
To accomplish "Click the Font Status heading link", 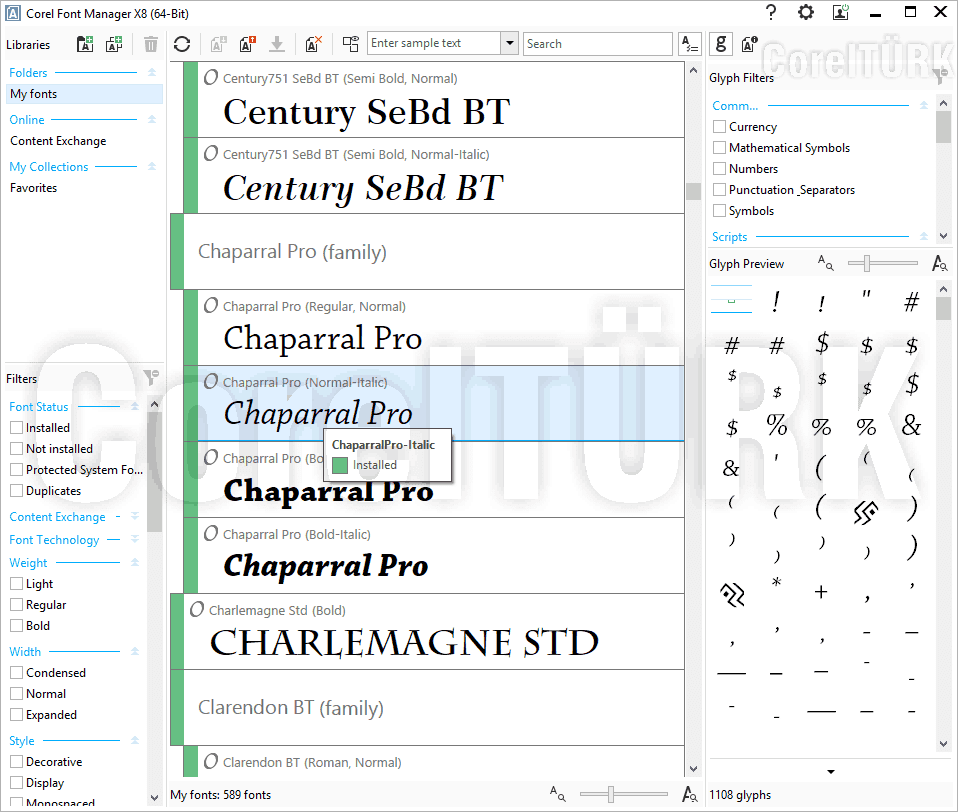I will [38, 407].
